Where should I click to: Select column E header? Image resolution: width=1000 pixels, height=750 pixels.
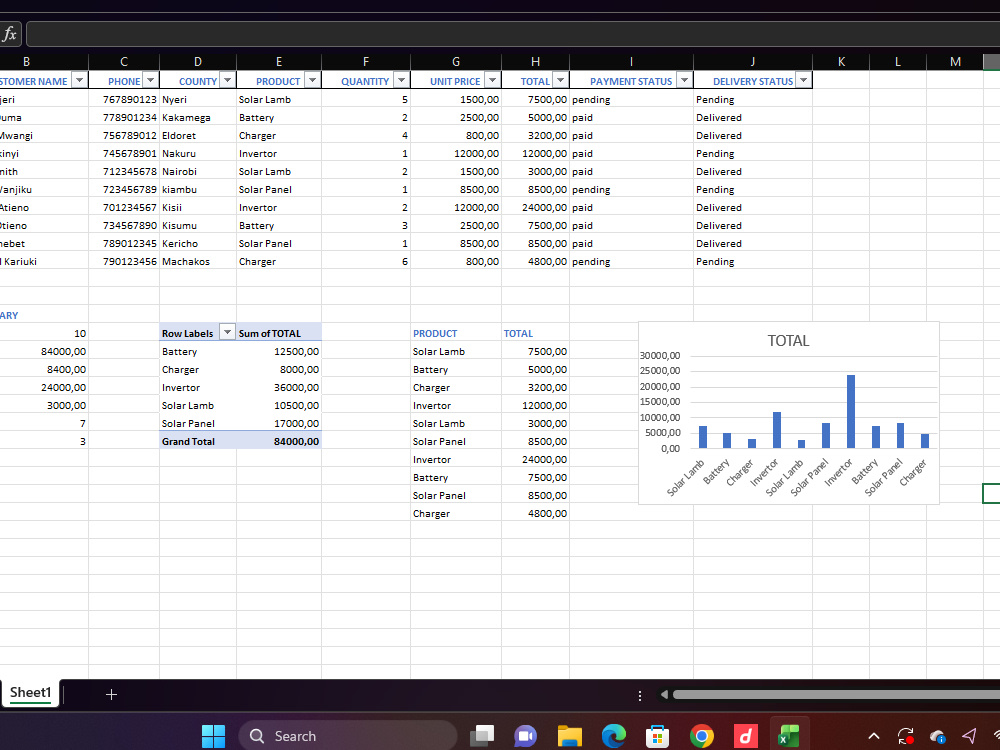pos(279,62)
